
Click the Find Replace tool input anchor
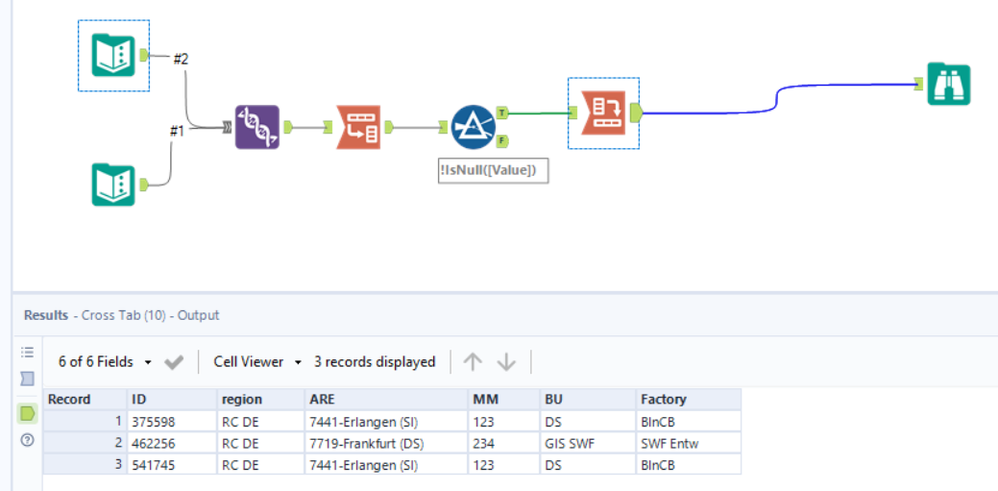(x=227, y=129)
